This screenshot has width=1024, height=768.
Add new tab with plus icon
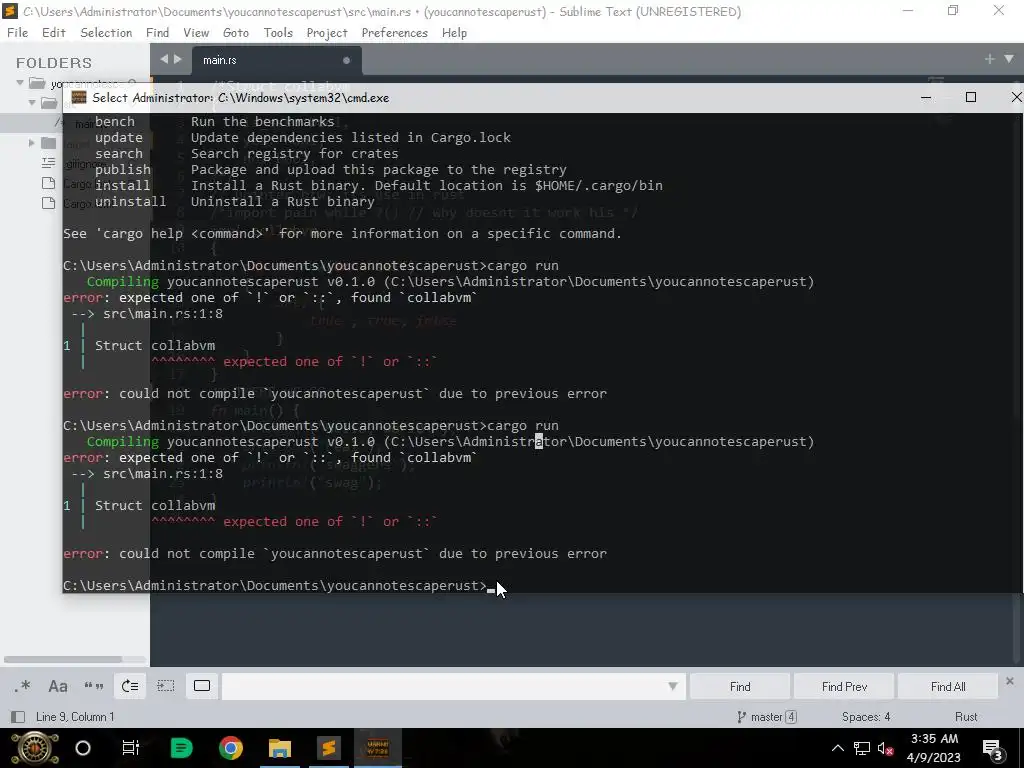point(989,59)
